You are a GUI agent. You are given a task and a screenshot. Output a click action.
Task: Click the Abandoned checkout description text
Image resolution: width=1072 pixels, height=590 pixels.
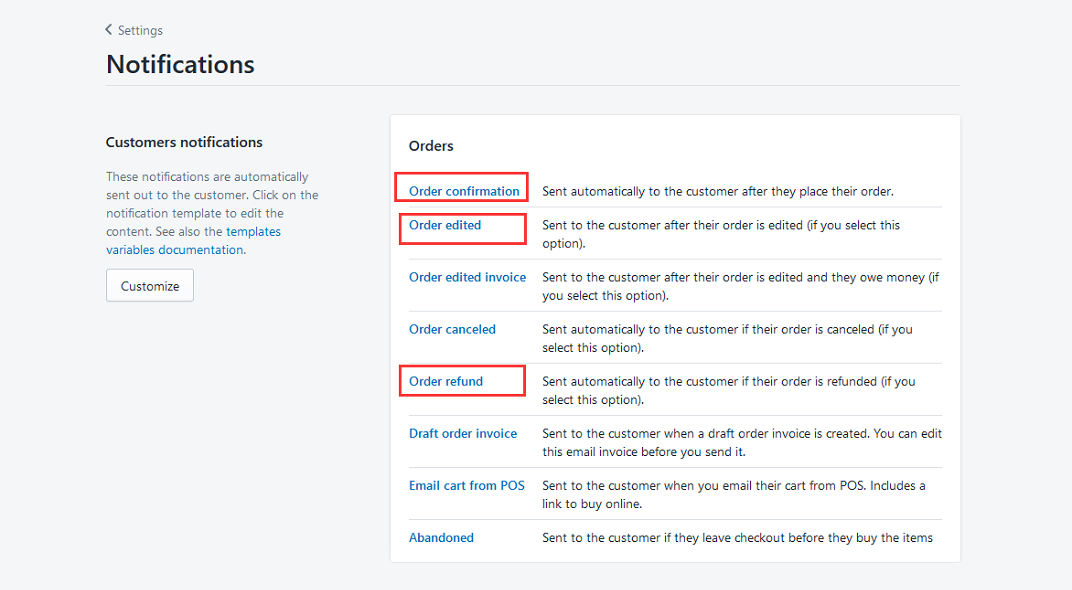coord(737,538)
